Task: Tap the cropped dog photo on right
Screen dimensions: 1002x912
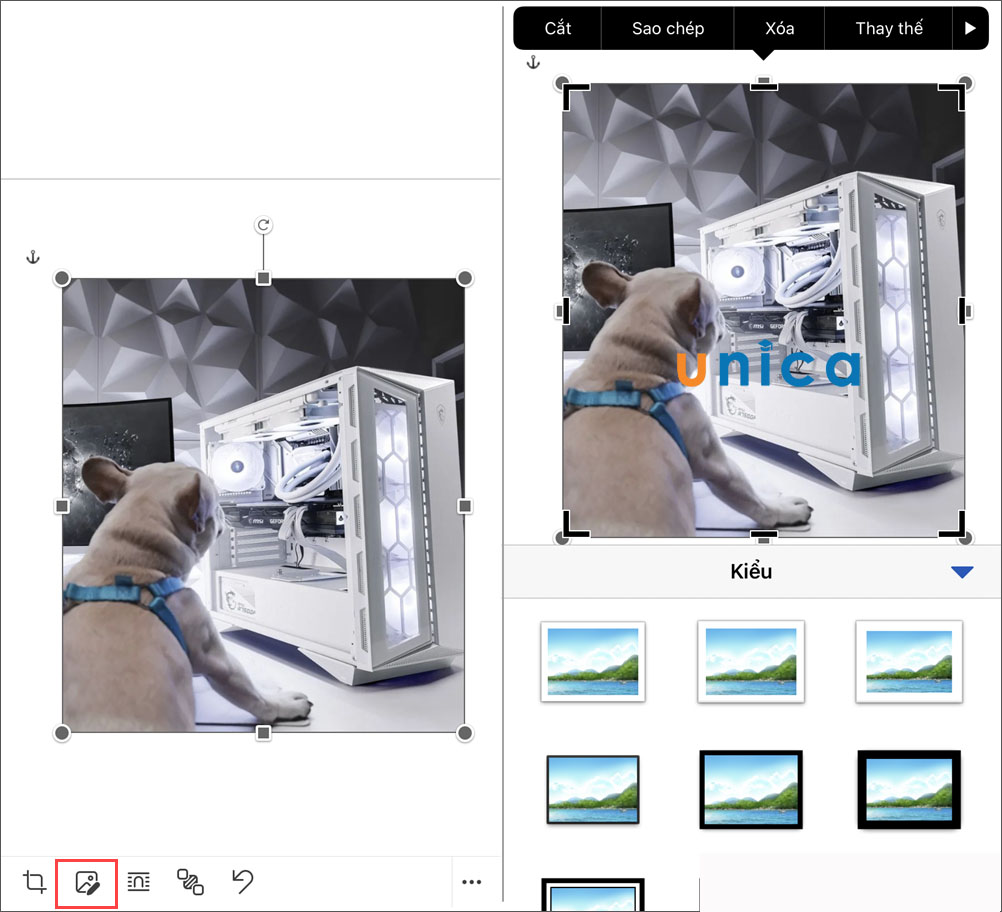Action: pos(764,311)
